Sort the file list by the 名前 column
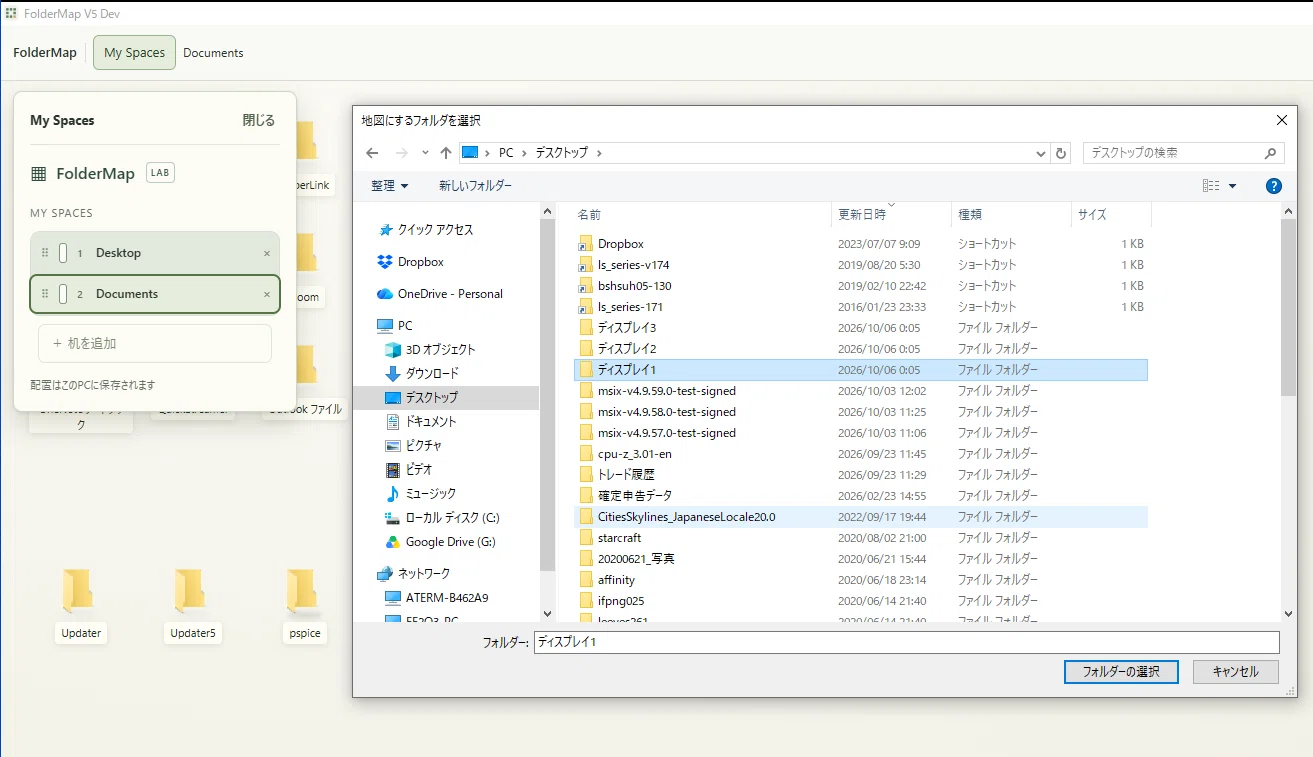 [x=702, y=215]
